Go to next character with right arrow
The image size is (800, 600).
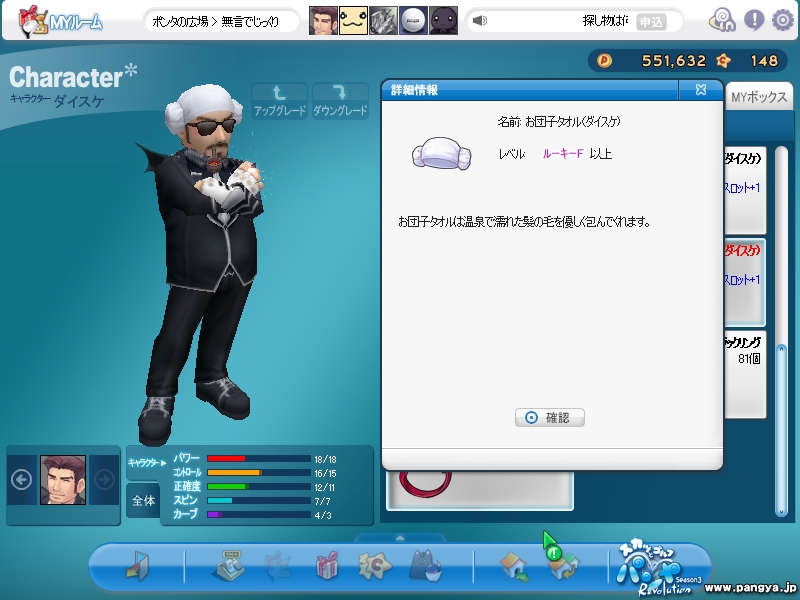[104, 480]
